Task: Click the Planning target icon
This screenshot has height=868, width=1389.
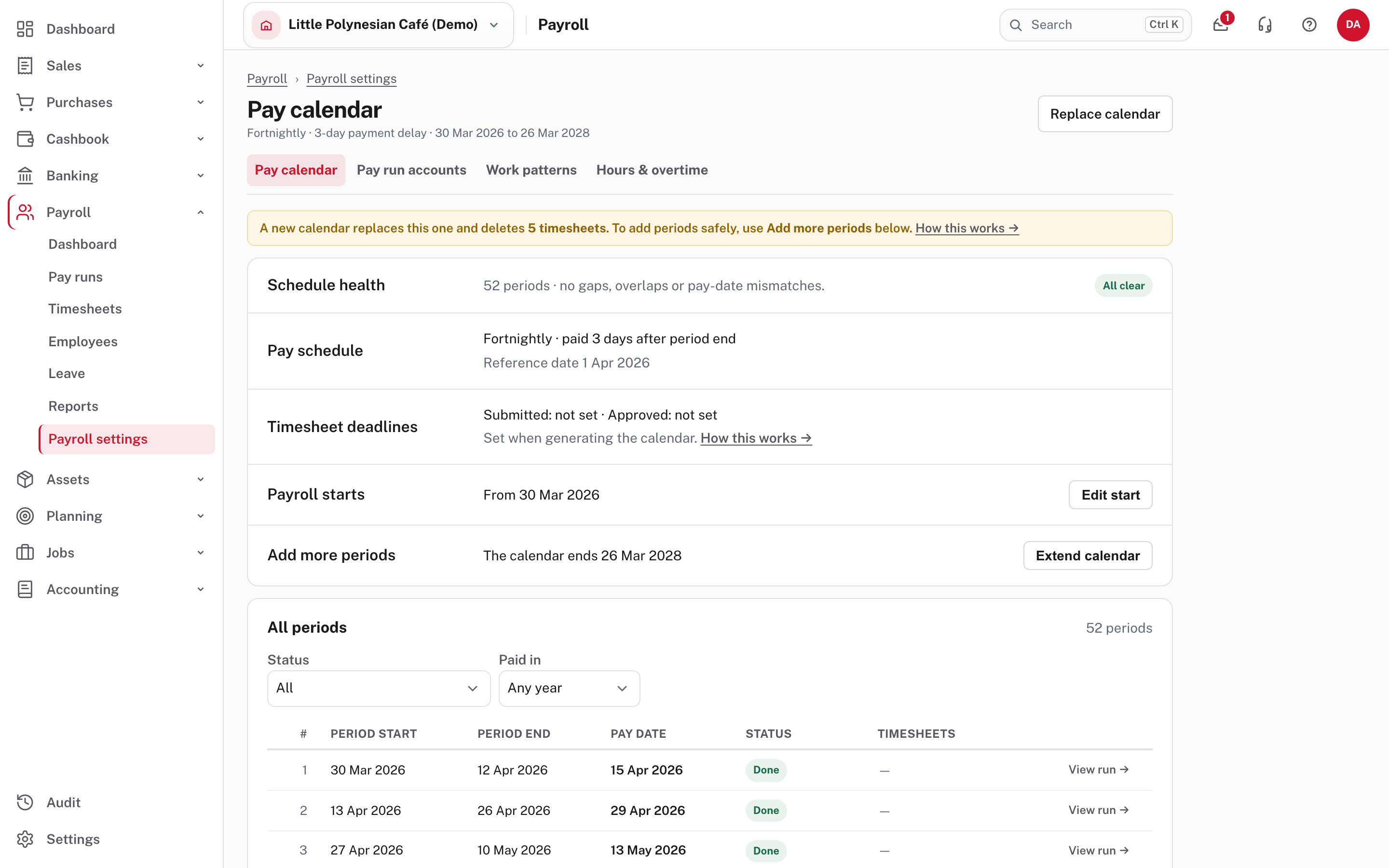Action: pos(25,516)
